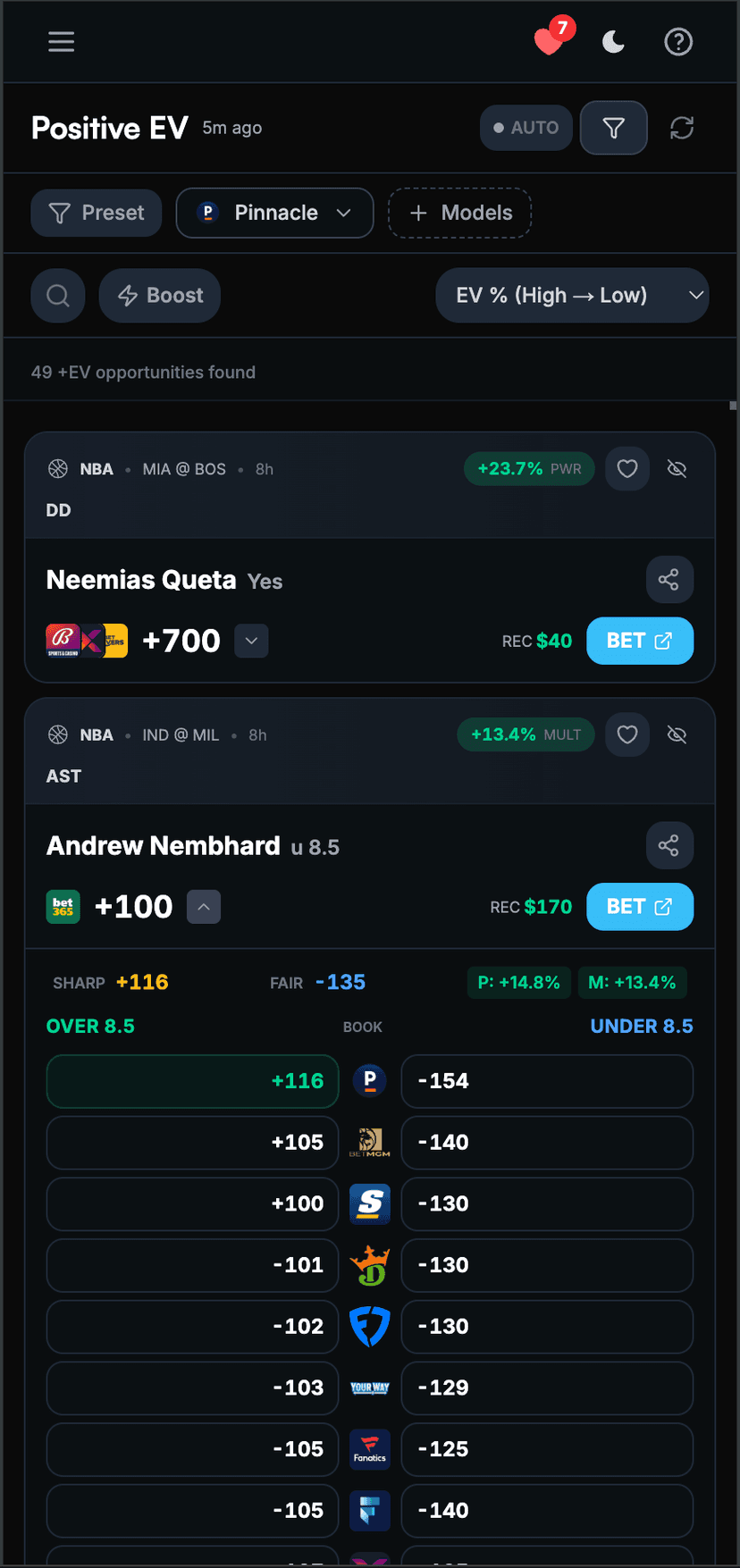Toggle the AUTO refresh switch
The width and height of the screenshot is (740, 1568).
(x=526, y=128)
